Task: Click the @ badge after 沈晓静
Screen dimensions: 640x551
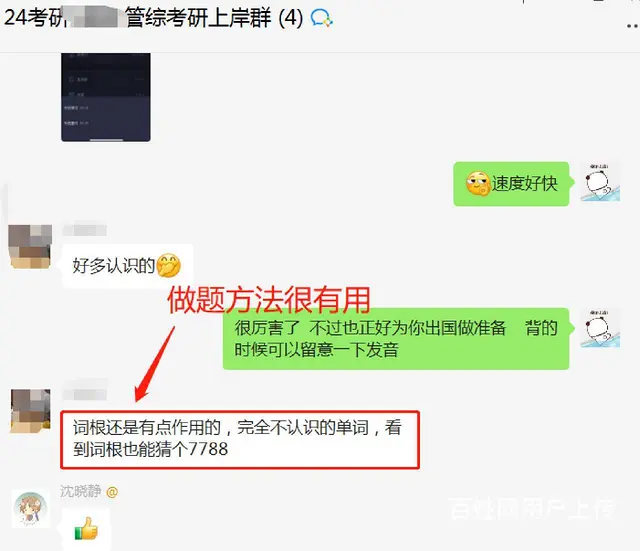Action: point(112,492)
